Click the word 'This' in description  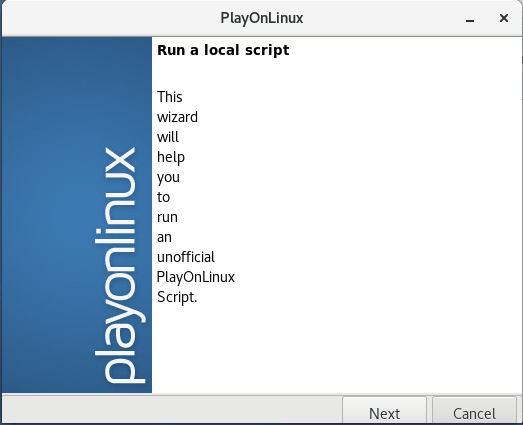tap(170, 97)
